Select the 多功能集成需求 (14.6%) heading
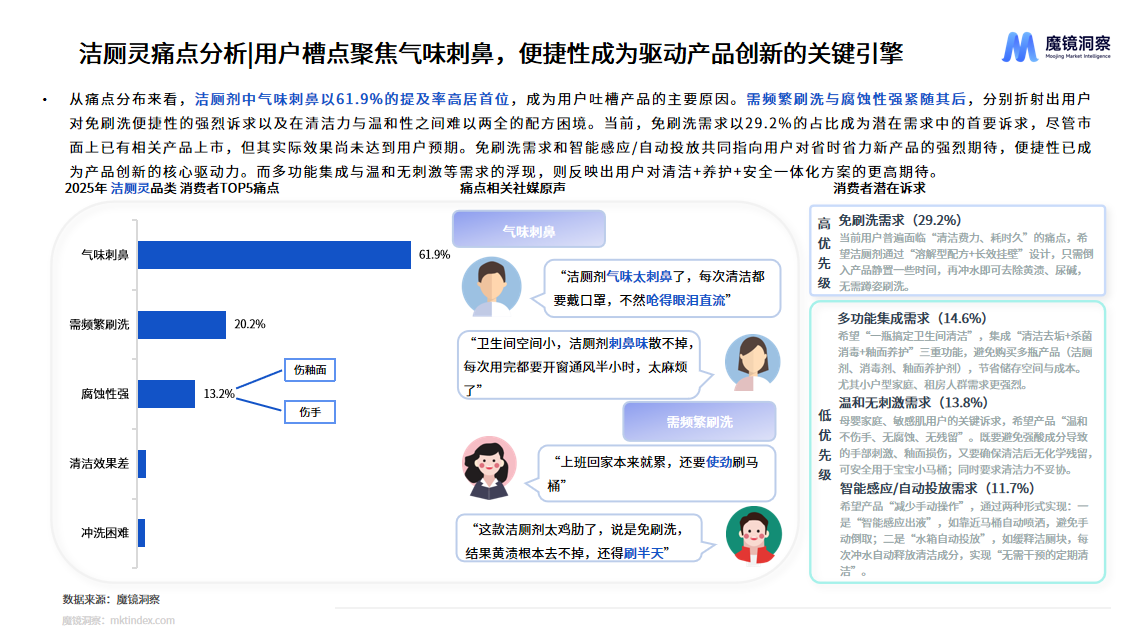 pos(912,318)
